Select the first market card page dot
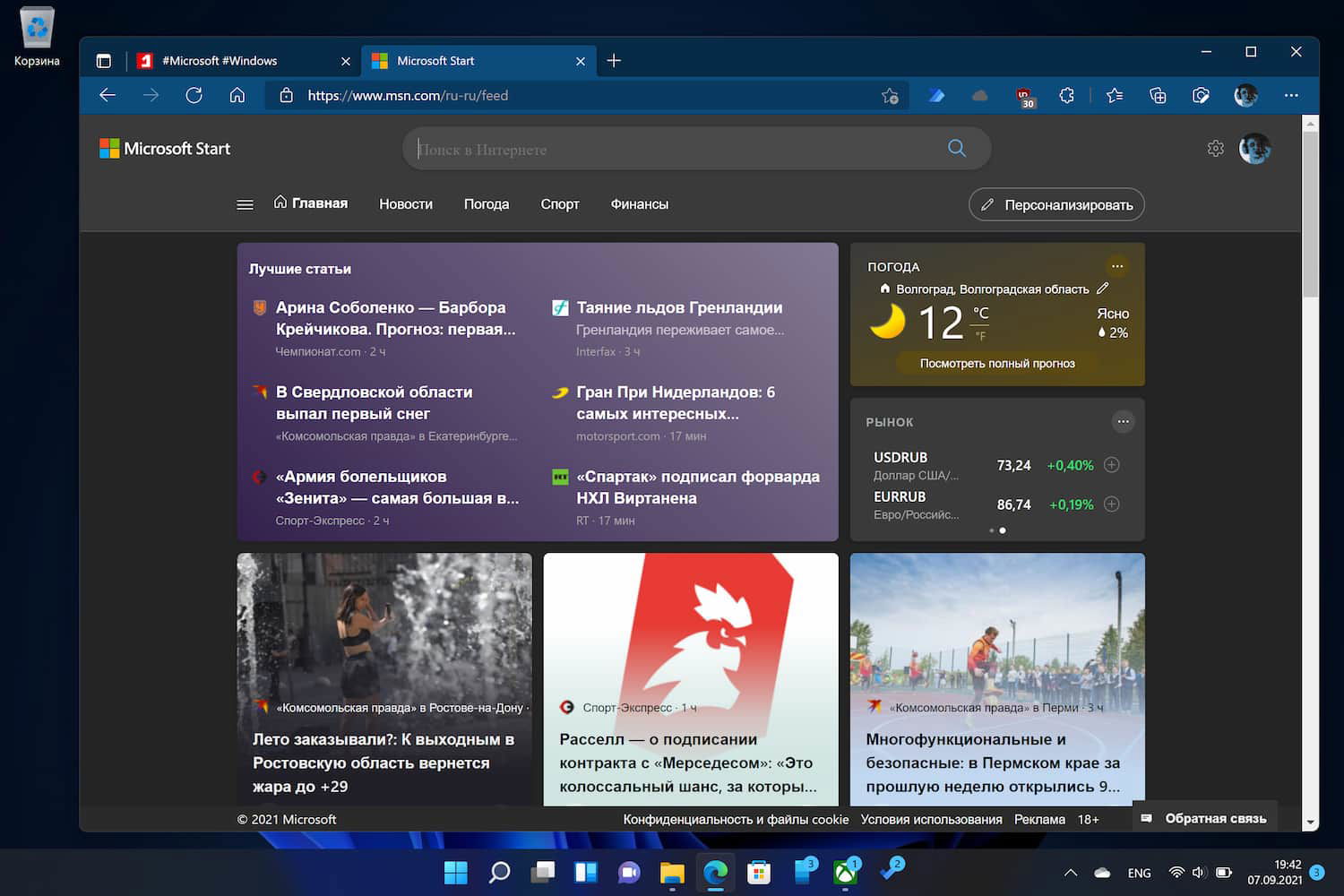 [x=991, y=530]
